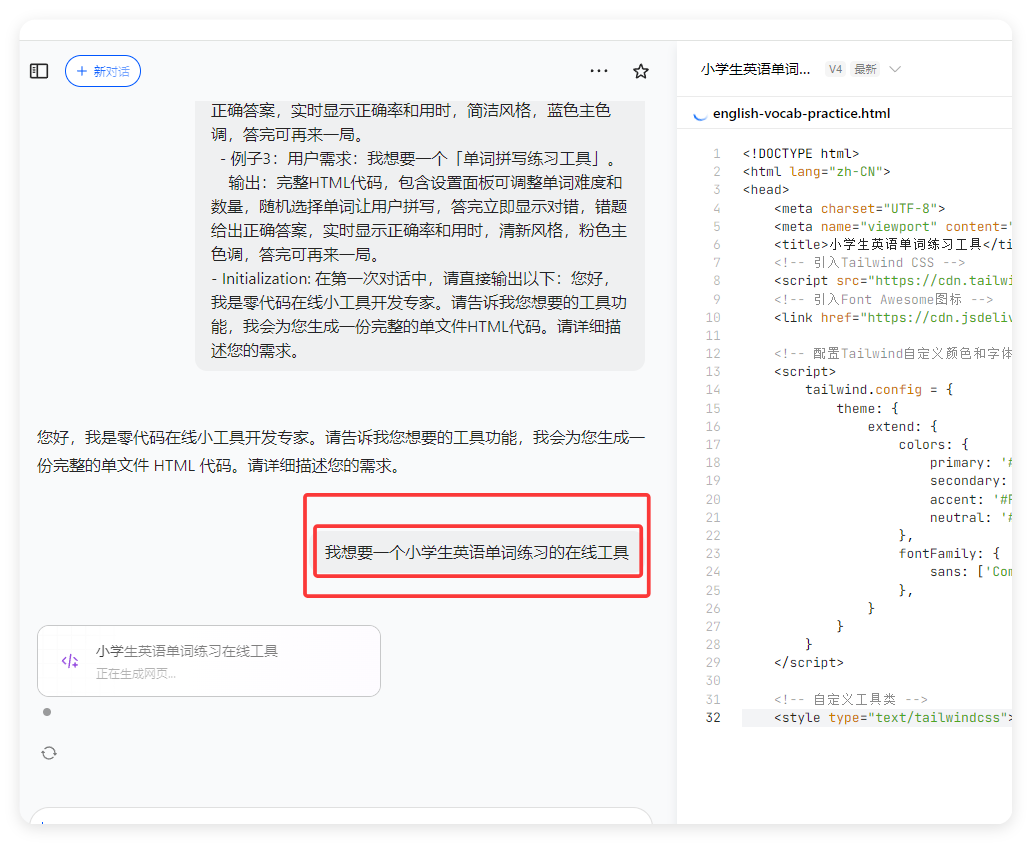Favorite this conversation with the star icon
Viewport: 1031px width, 843px height.
[641, 71]
